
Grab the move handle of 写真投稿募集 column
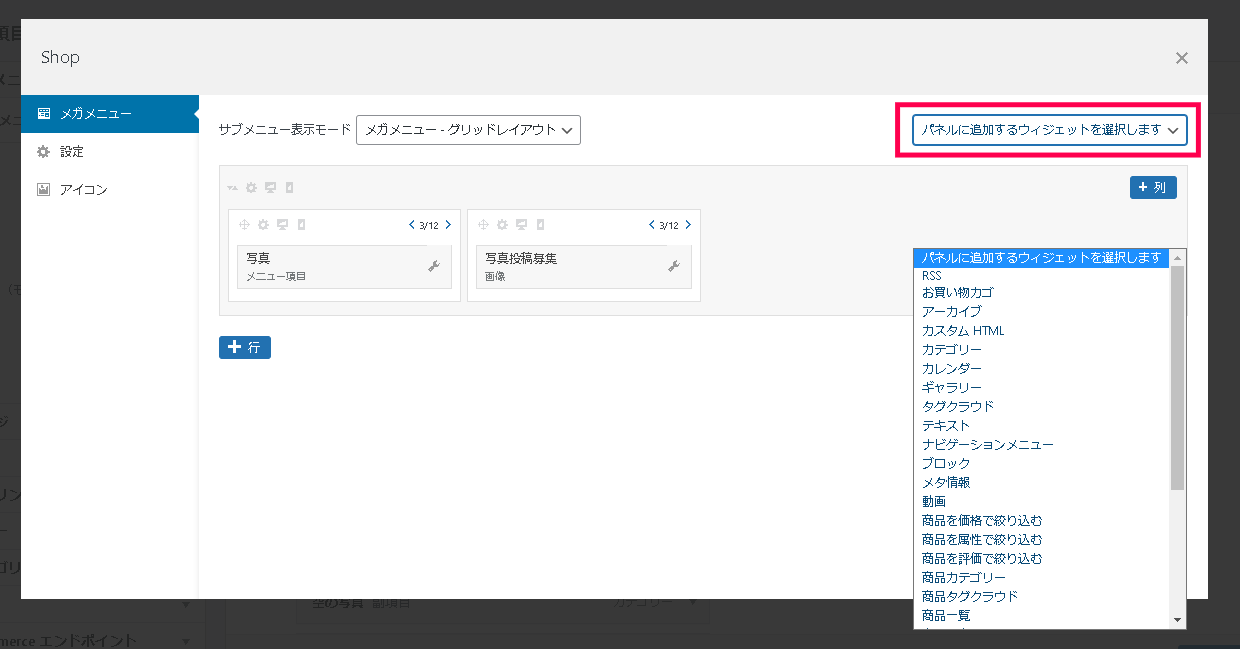coord(484,225)
